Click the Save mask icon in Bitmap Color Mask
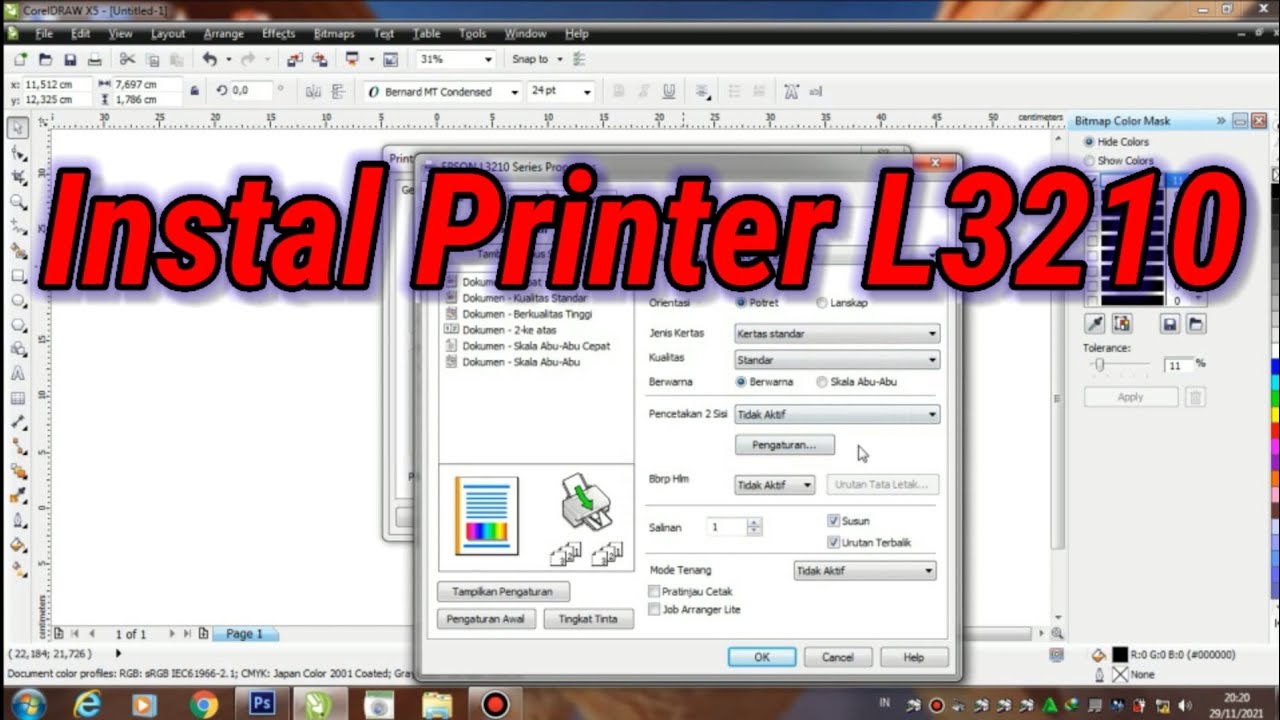 (1170, 324)
